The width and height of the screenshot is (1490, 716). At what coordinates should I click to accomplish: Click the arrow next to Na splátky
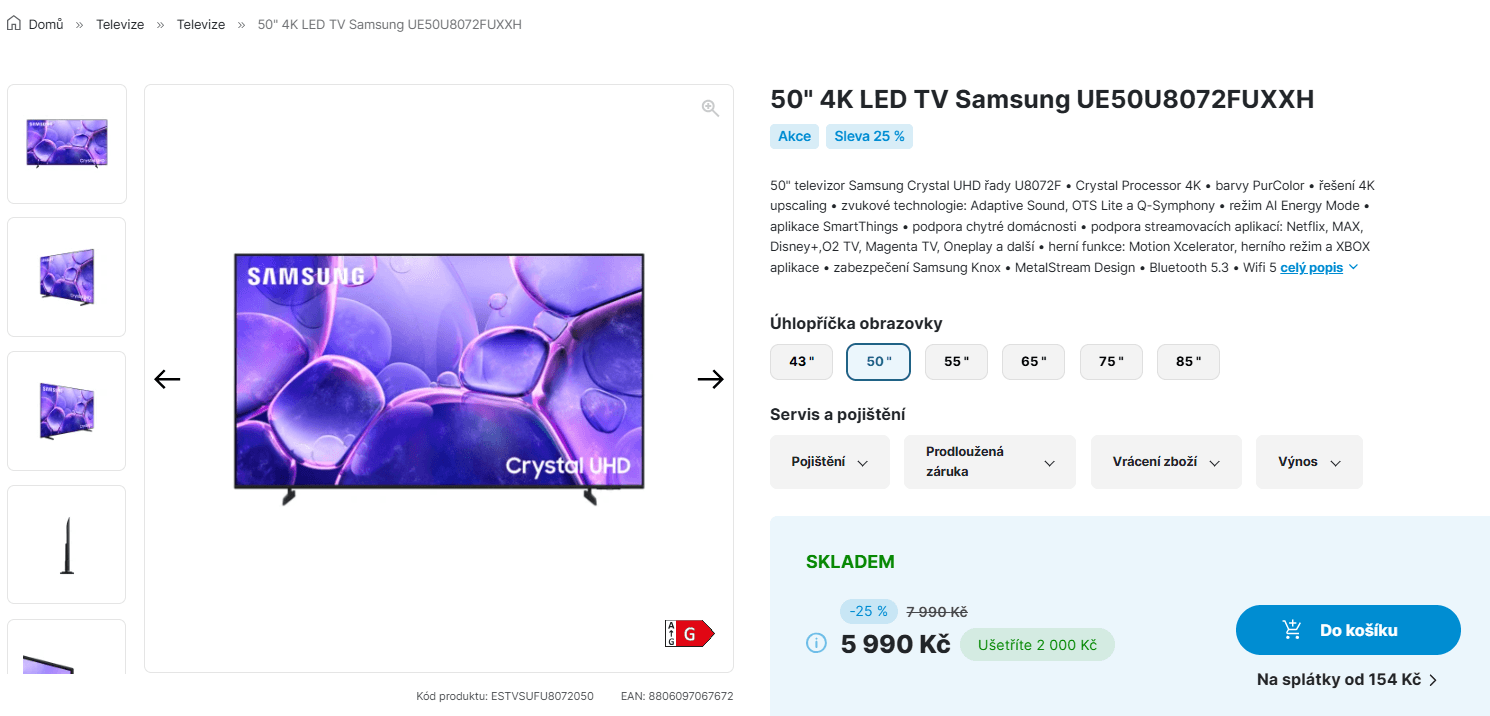[1432, 679]
